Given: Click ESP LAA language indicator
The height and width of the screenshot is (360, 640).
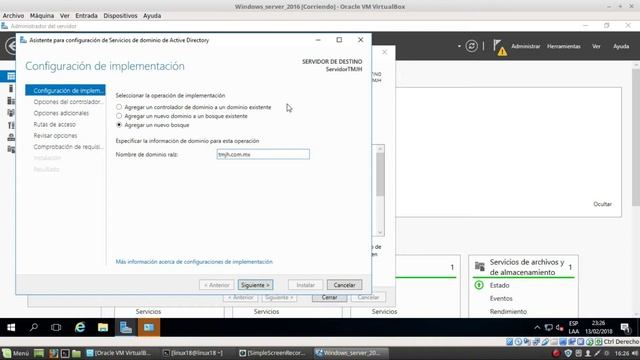Looking at the screenshot, I should click(573, 327).
